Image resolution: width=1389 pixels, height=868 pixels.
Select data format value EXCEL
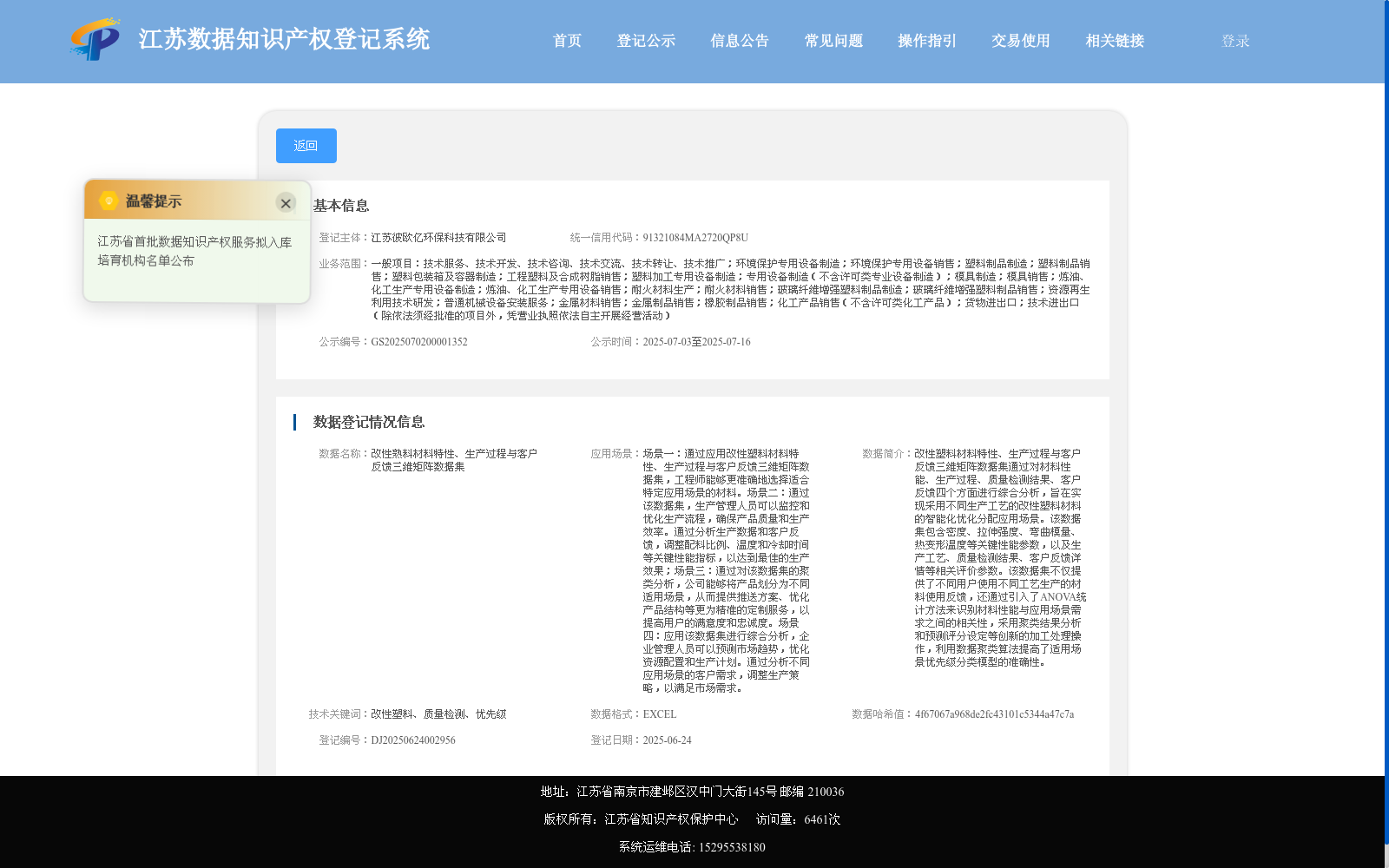(660, 714)
